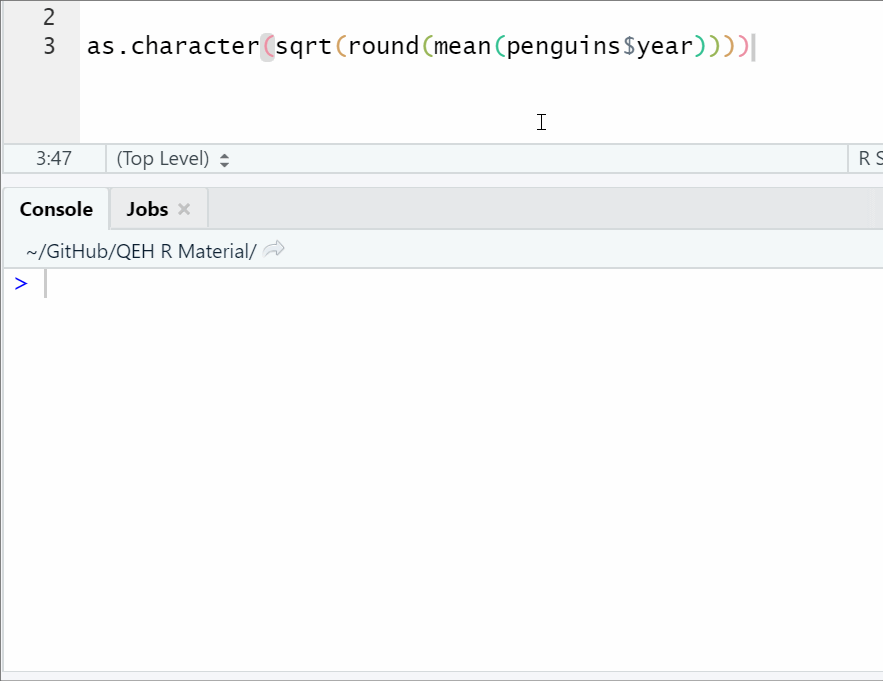Image resolution: width=883 pixels, height=681 pixels.
Task: Click line number 3 in the gutter
Action: [x=49, y=46]
